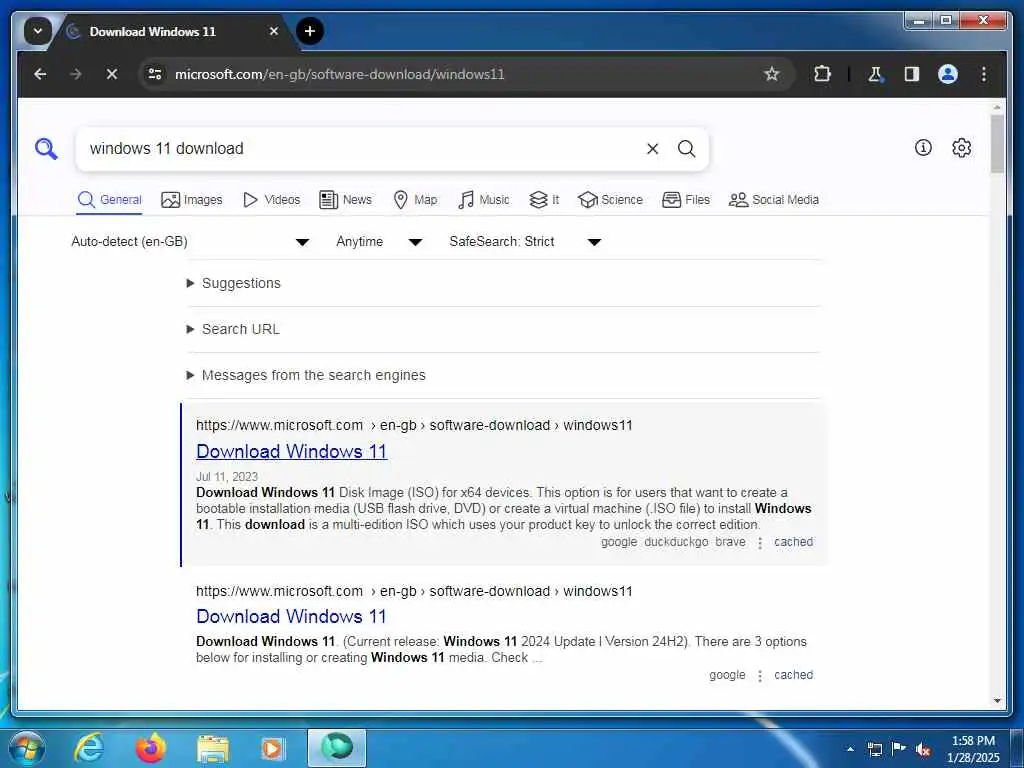Viewport: 1024px width, 768px height.
Task: Click the address bar URL
Action: tap(340, 74)
